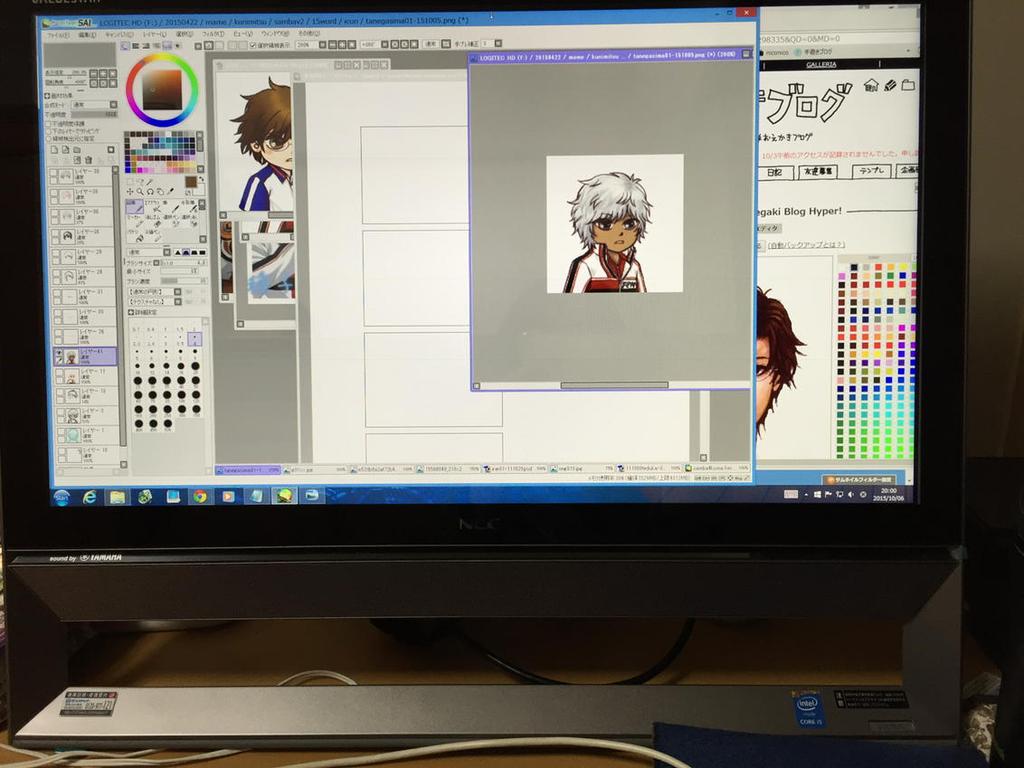The height and width of the screenshot is (768, 1024).
Task: Open the brush mode 通常 dropdown
Action: pyautogui.click(x=149, y=252)
